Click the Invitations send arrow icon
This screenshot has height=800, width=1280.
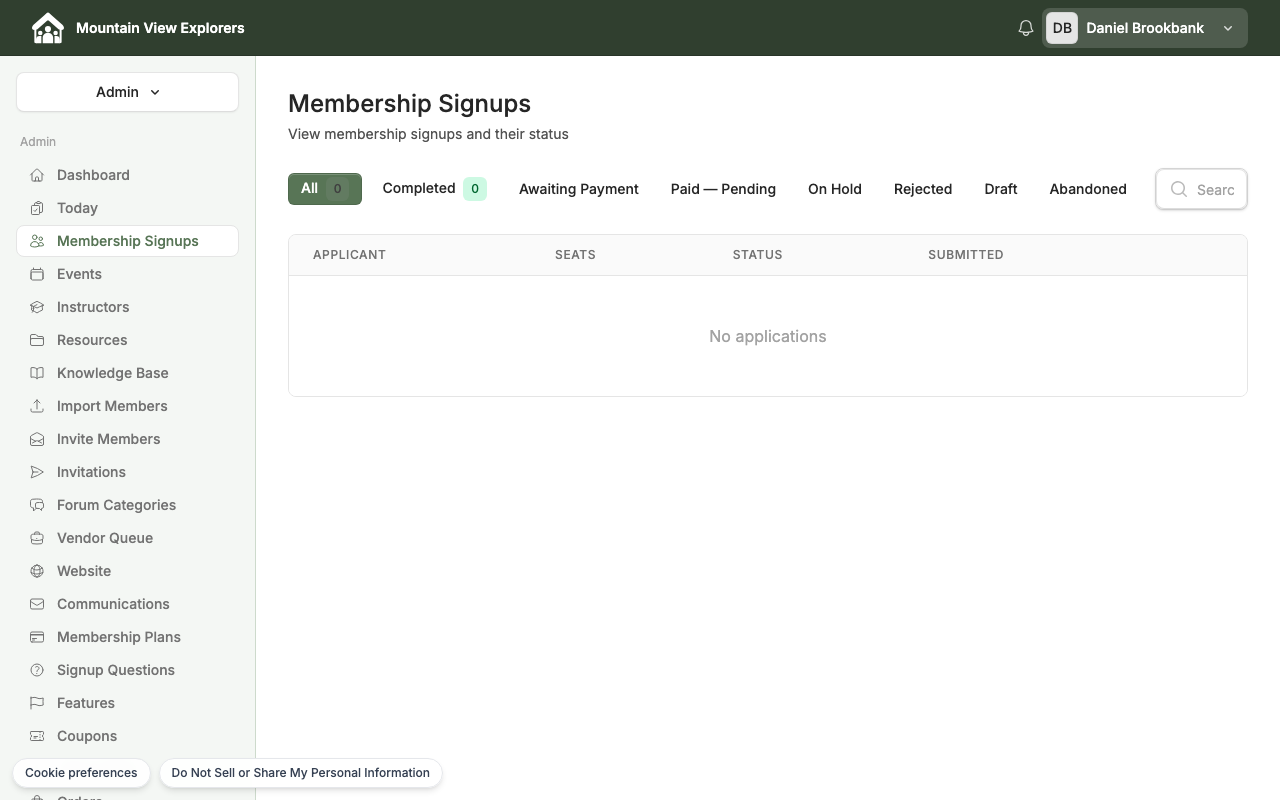(37, 472)
